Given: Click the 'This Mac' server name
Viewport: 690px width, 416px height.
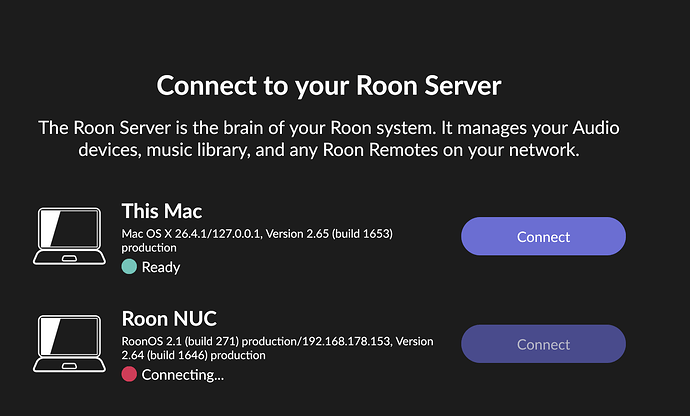Looking at the screenshot, I should [161, 211].
